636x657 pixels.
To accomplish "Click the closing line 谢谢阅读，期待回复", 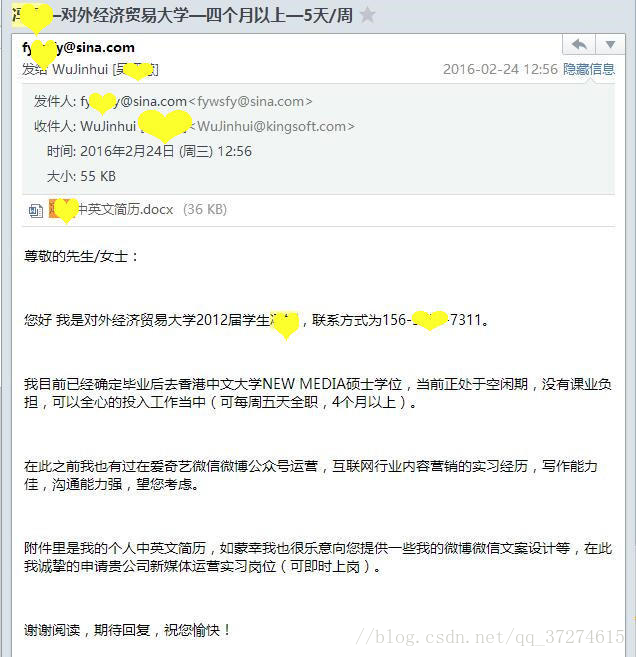I will tap(127, 630).
